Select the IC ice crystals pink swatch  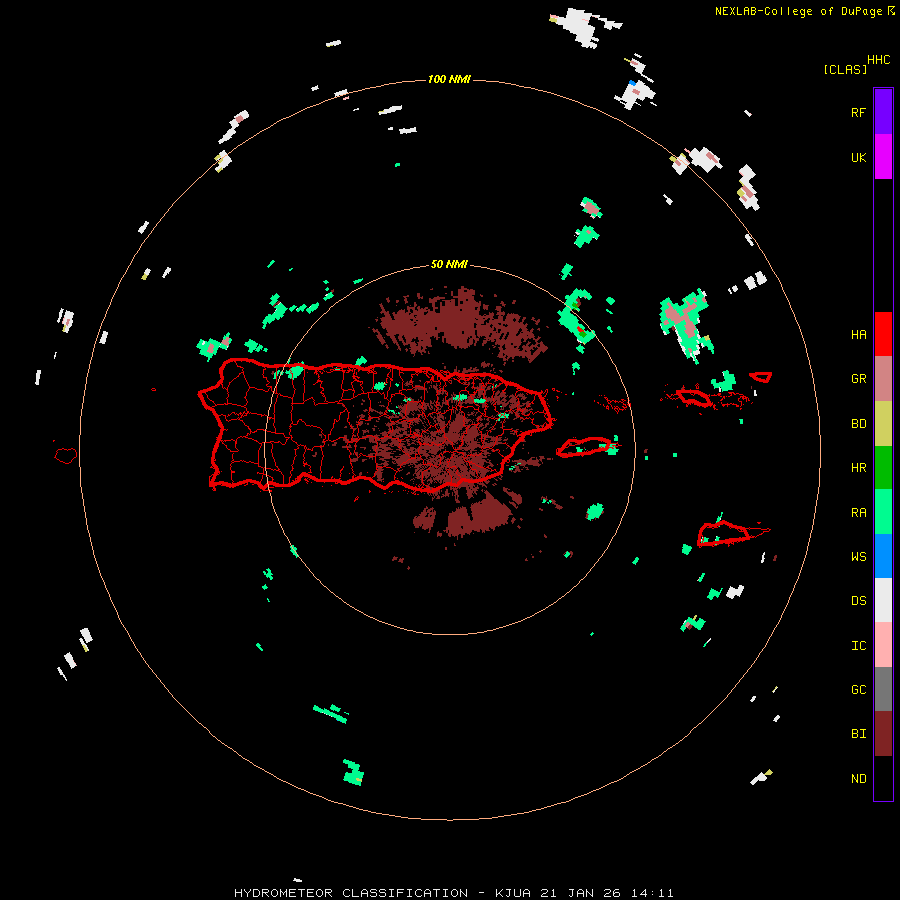883,645
